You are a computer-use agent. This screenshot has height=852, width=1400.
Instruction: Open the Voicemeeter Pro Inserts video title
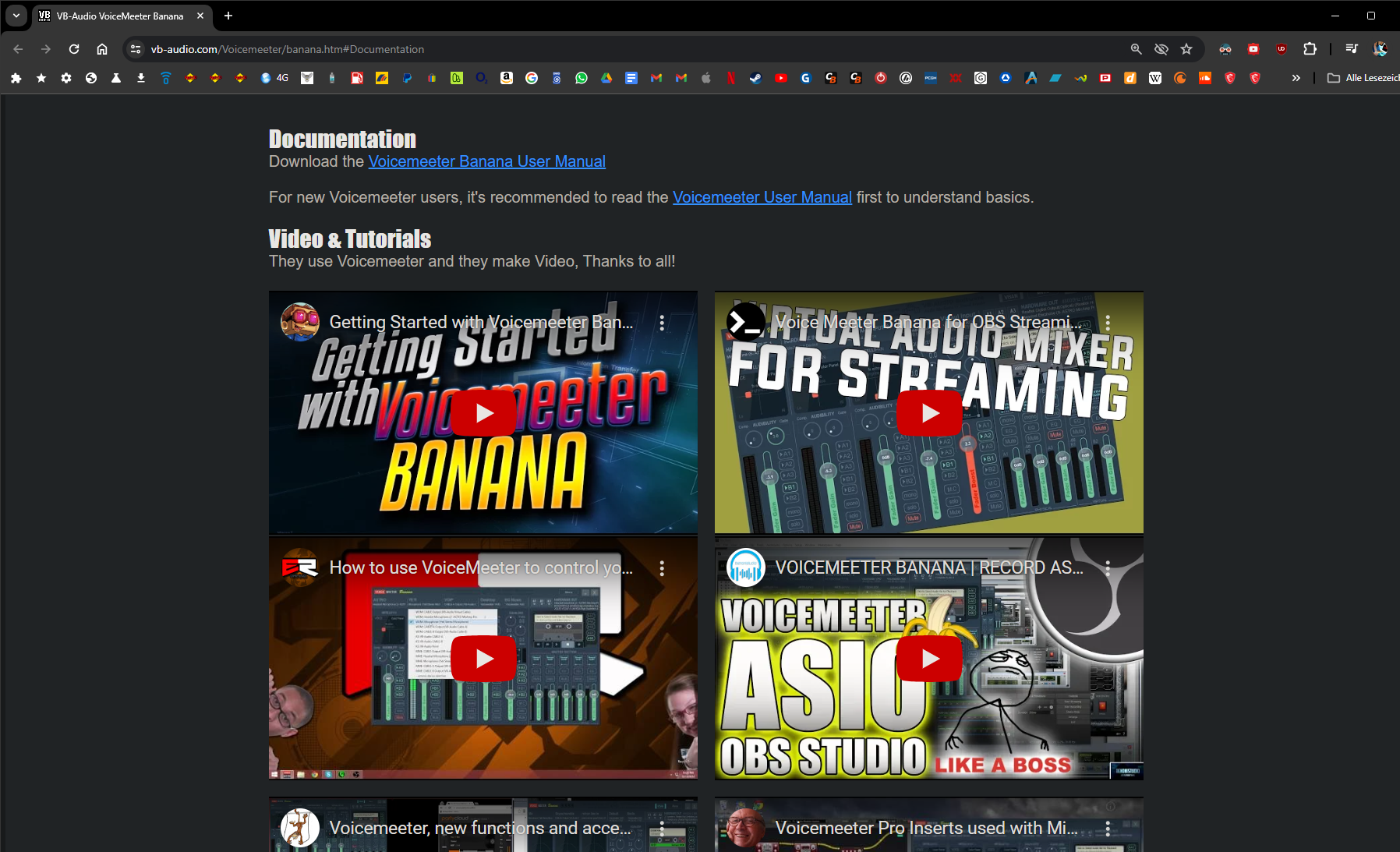(927, 828)
